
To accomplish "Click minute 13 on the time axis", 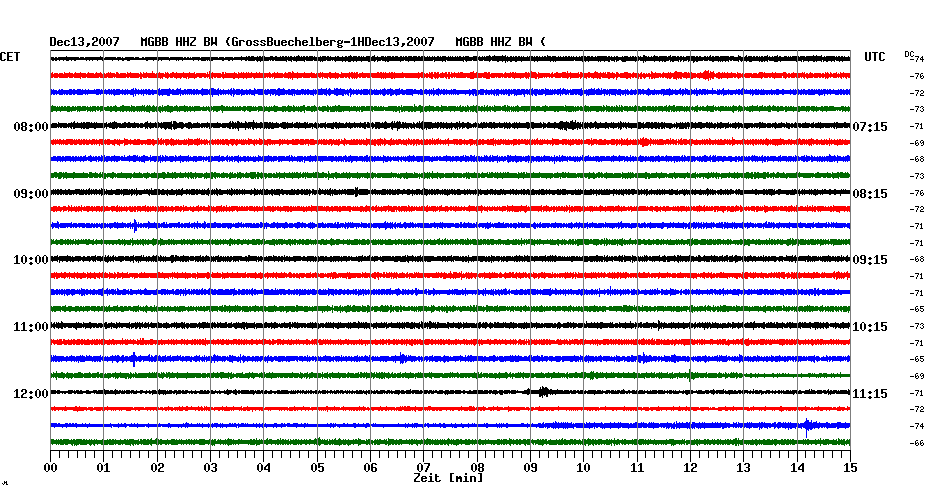I will coord(744,468).
